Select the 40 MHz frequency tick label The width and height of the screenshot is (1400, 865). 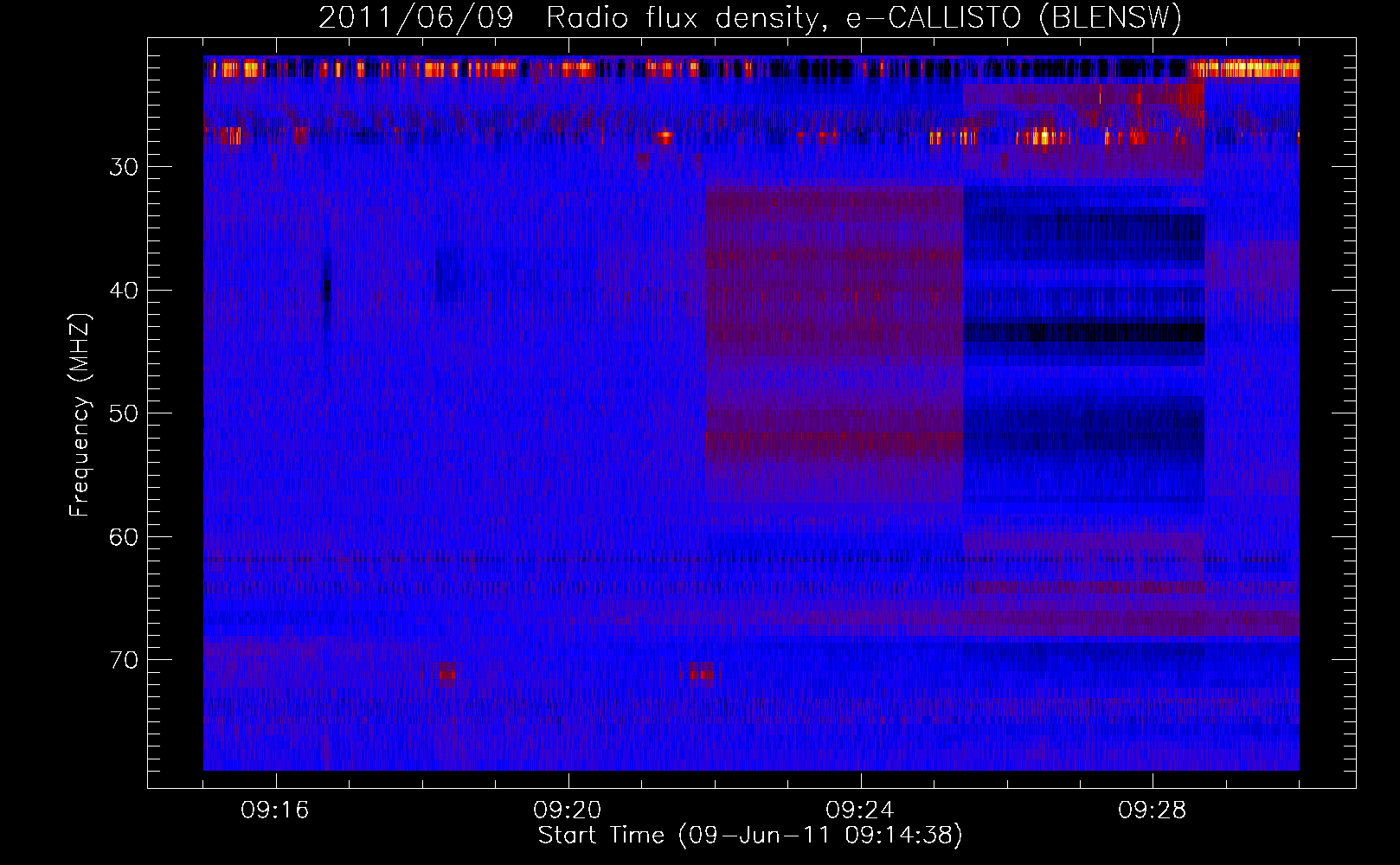(x=124, y=291)
